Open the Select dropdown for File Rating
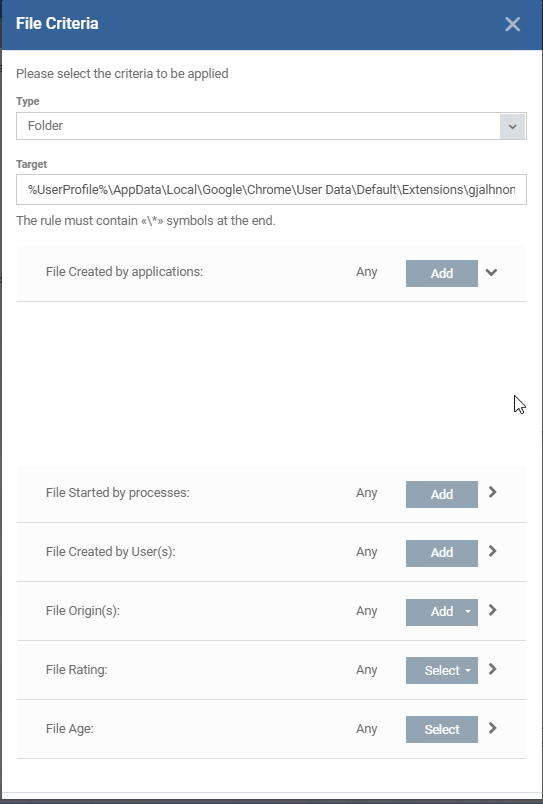Viewport: 543px width, 804px height. [x=441, y=671]
